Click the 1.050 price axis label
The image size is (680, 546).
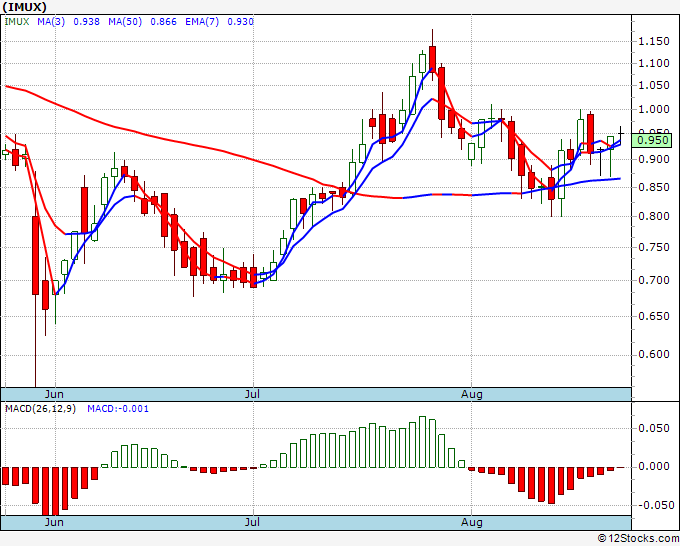click(x=654, y=85)
